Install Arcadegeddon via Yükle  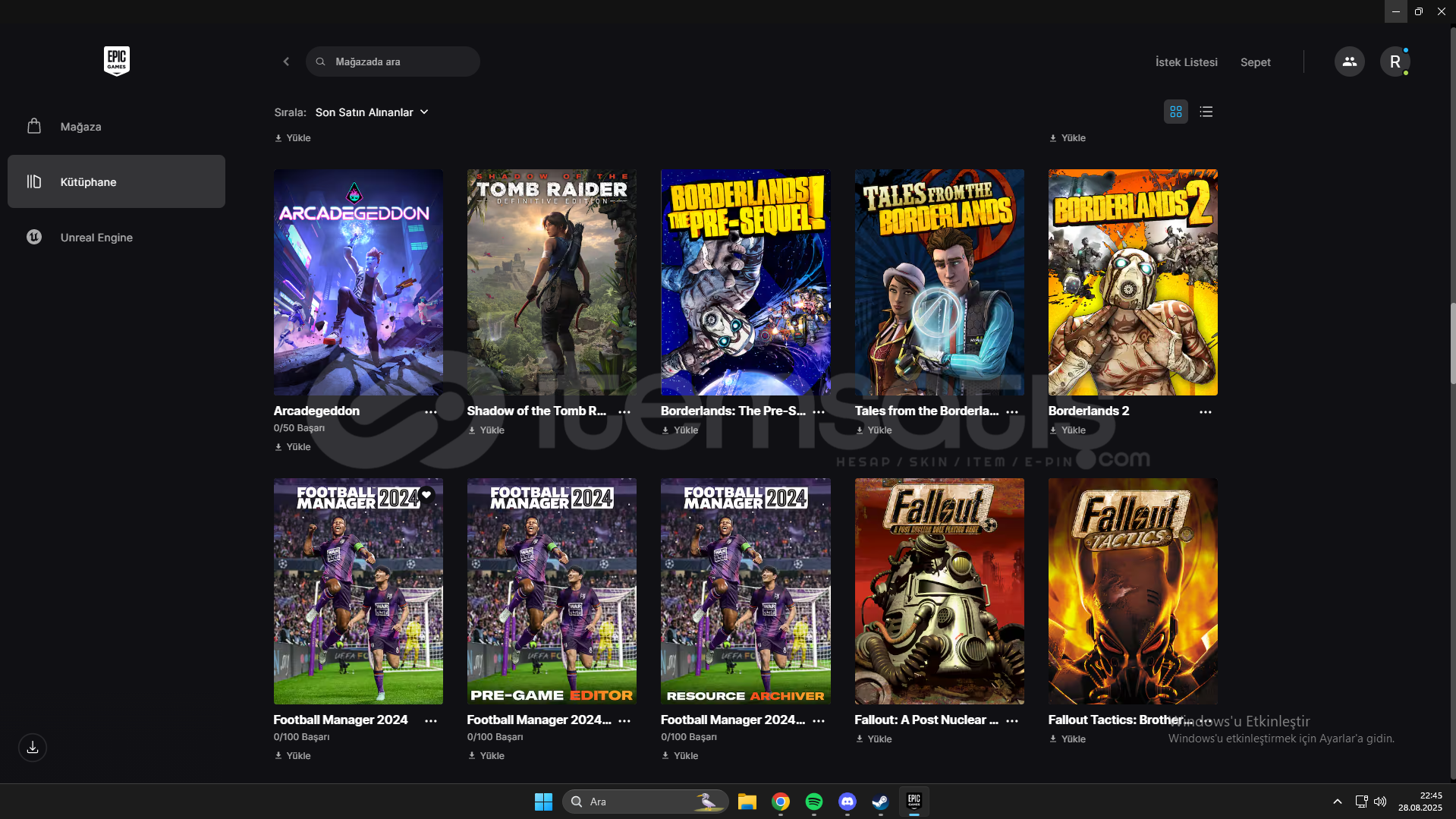coord(293,447)
